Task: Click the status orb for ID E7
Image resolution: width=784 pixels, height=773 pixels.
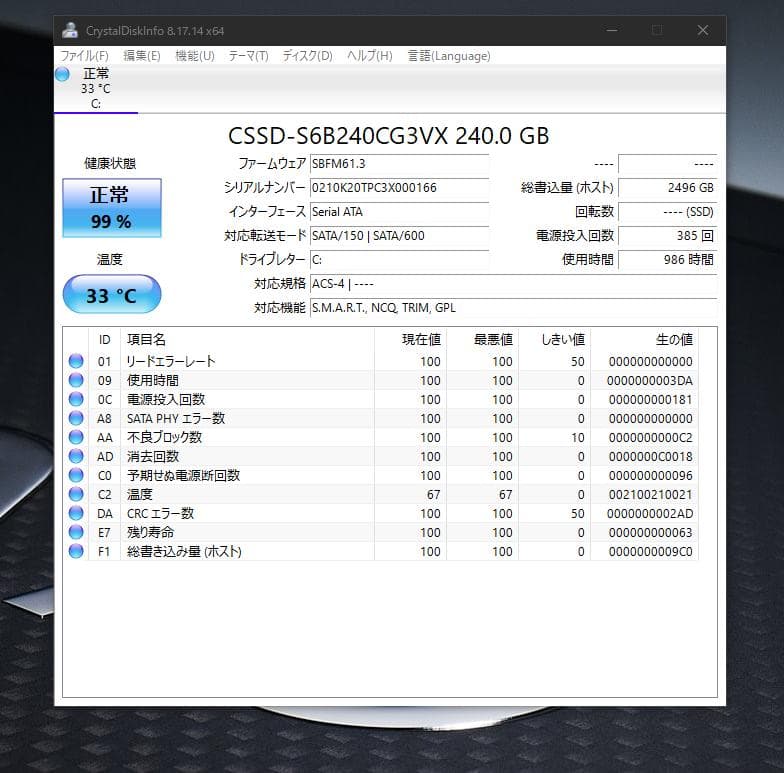Action: [x=76, y=532]
